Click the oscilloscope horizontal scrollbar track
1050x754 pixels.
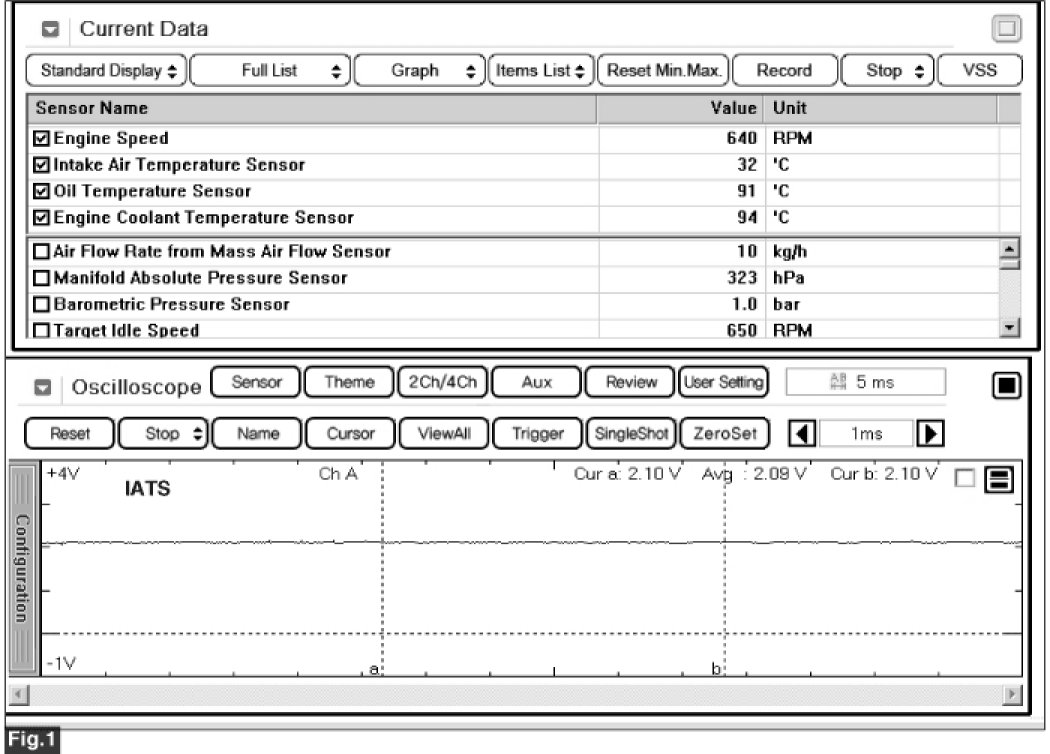click(x=516, y=694)
